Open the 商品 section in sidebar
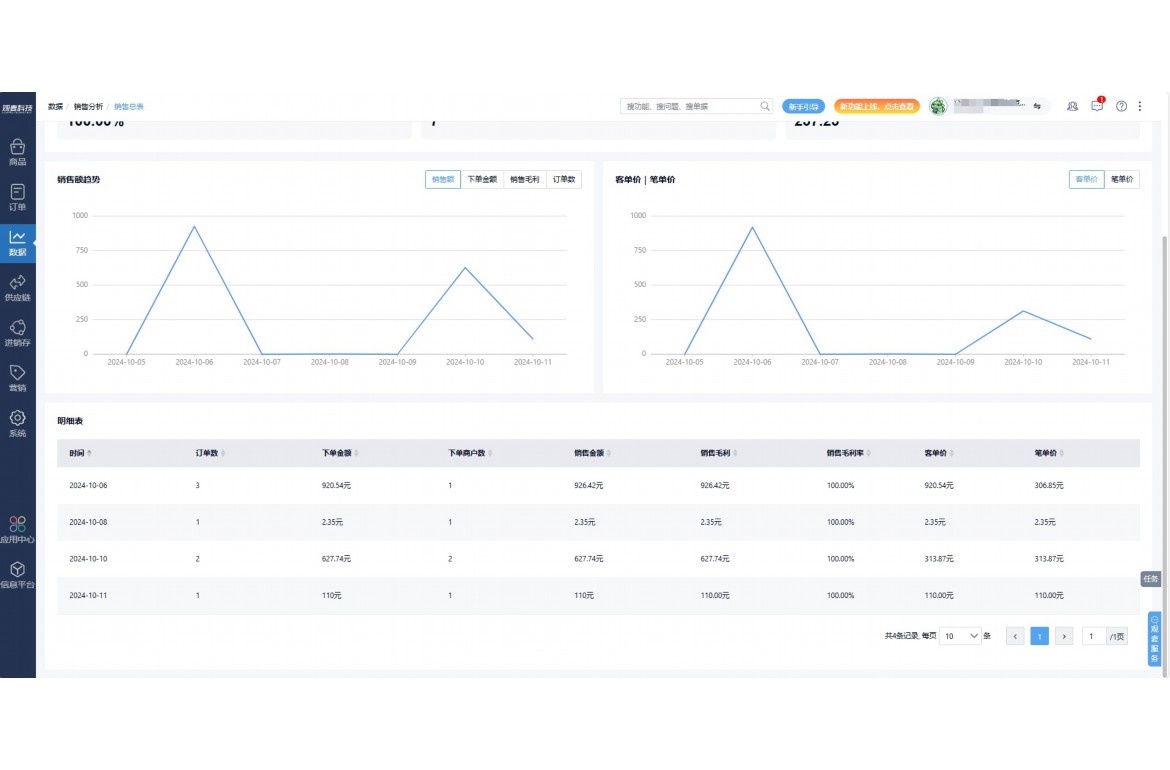 pos(17,152)
